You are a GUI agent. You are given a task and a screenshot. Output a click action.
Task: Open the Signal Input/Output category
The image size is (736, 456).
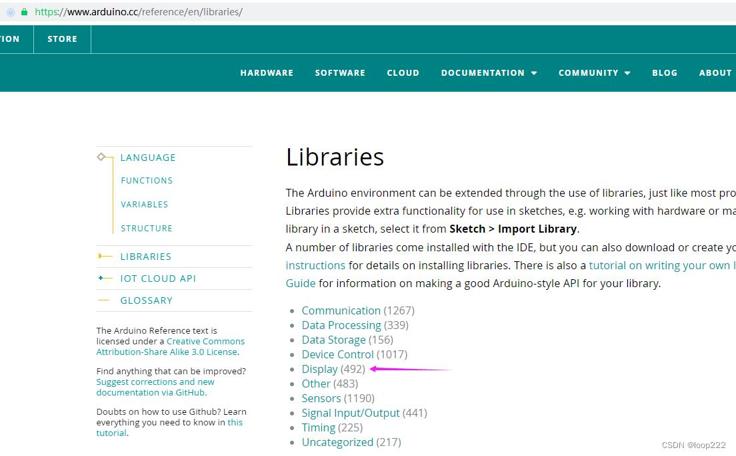tap(350, 413)
